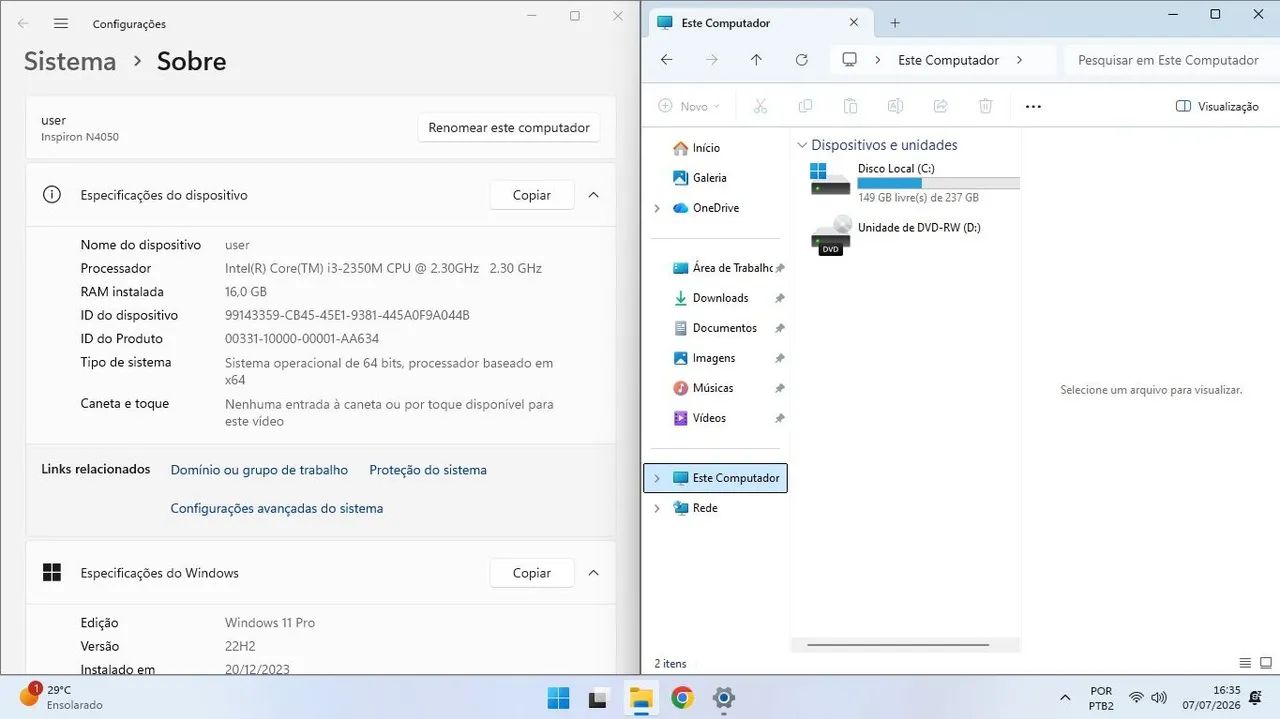Select the Unidade de DVD-RW (D:) drive
The height and width of the screenshot is (719, 1280).
coord(895,236)
